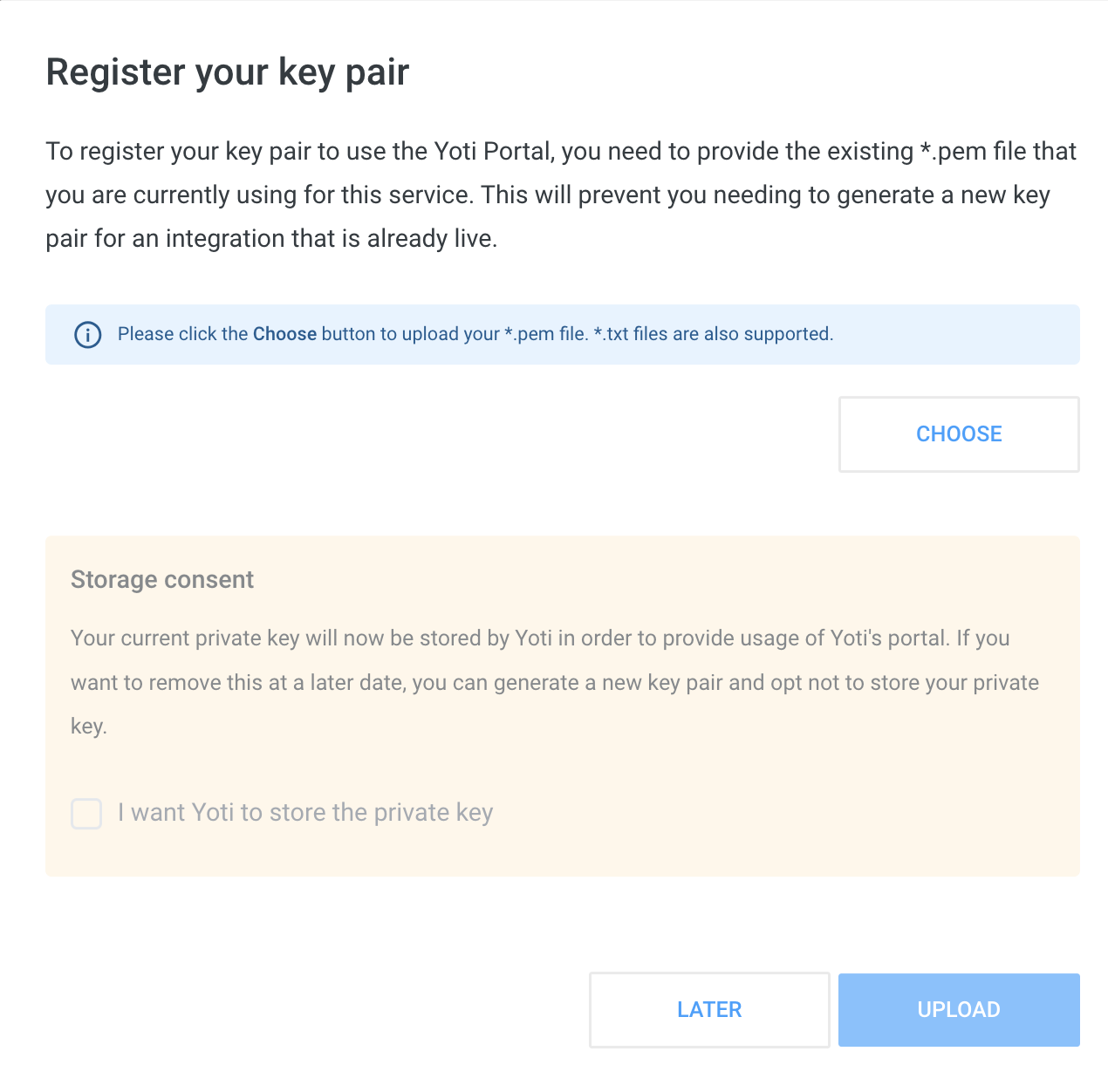Click the info icon in the blue banner
1108x1092 pixels.
pos(88,335)
